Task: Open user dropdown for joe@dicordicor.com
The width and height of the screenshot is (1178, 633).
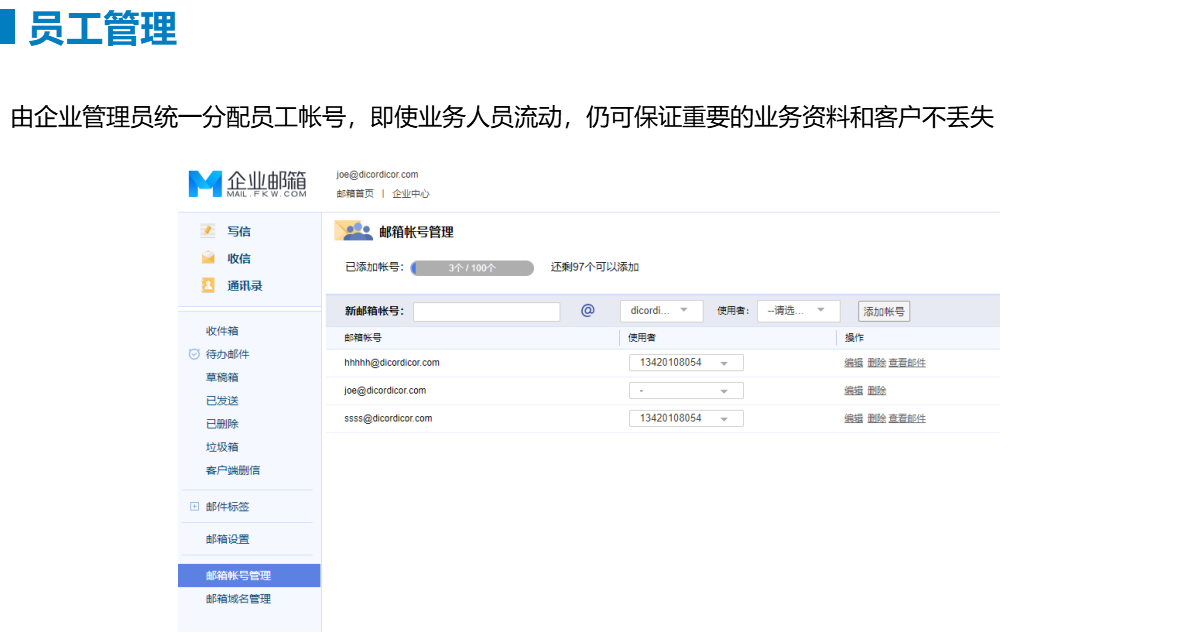Action: [x=685, y=391]
